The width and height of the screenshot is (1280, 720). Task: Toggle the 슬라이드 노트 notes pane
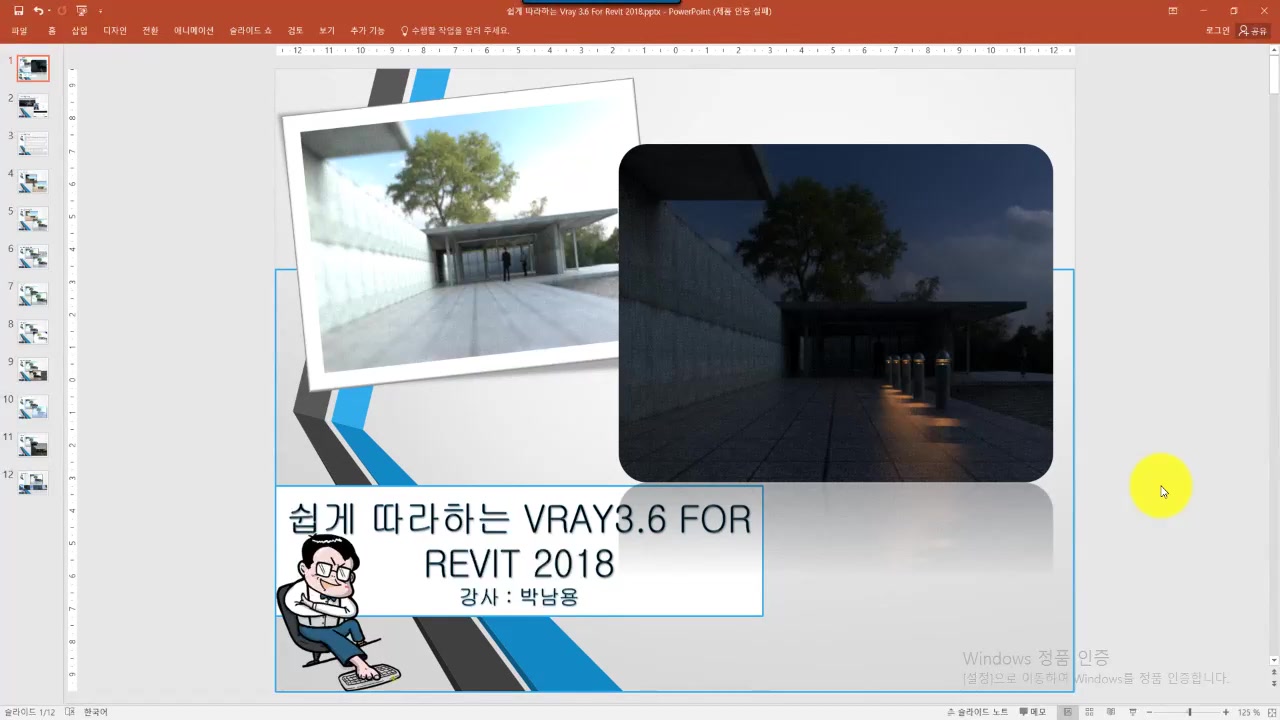[977, 712]
